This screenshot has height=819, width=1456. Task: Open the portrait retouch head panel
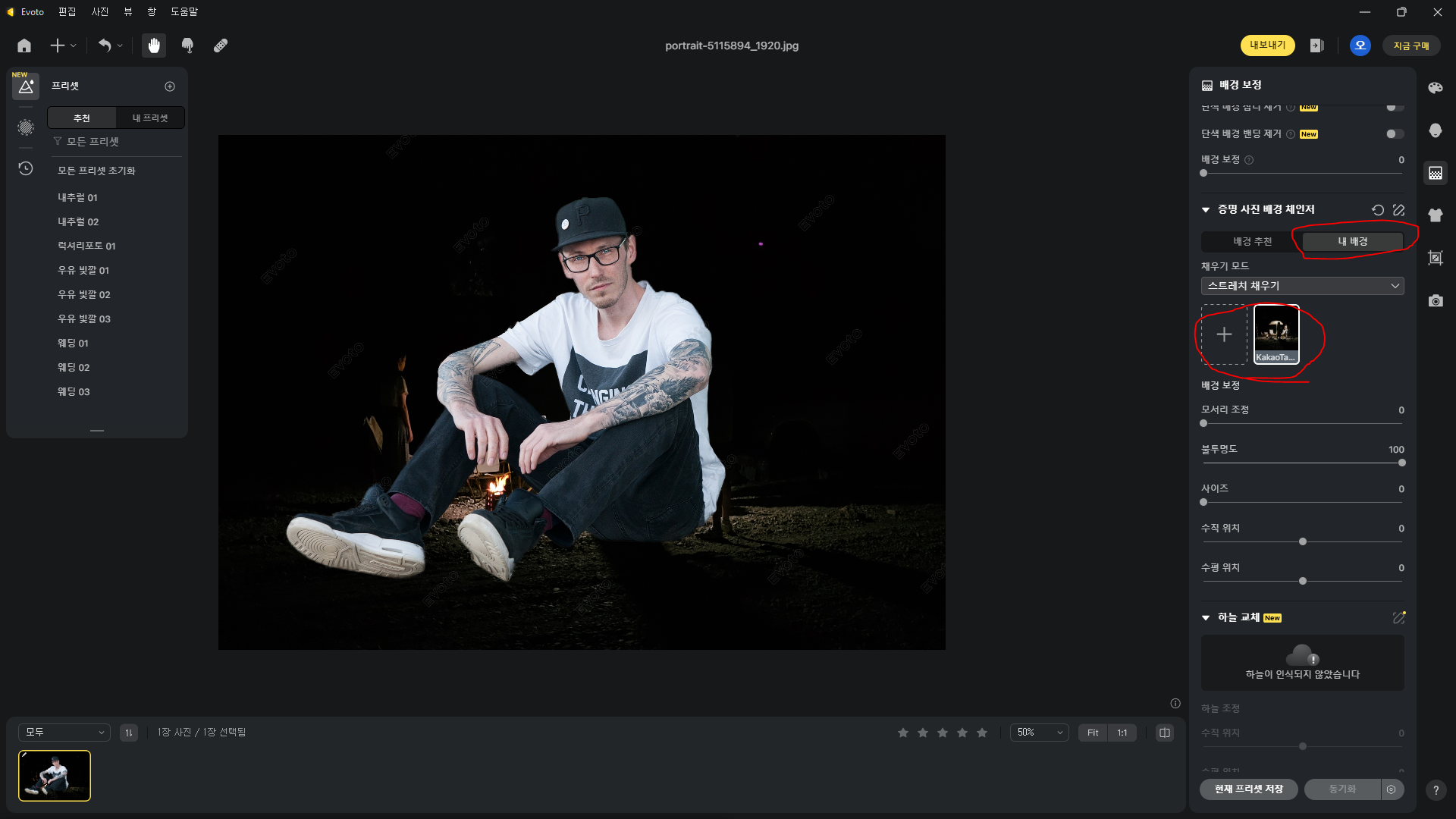coord(1435,130)
